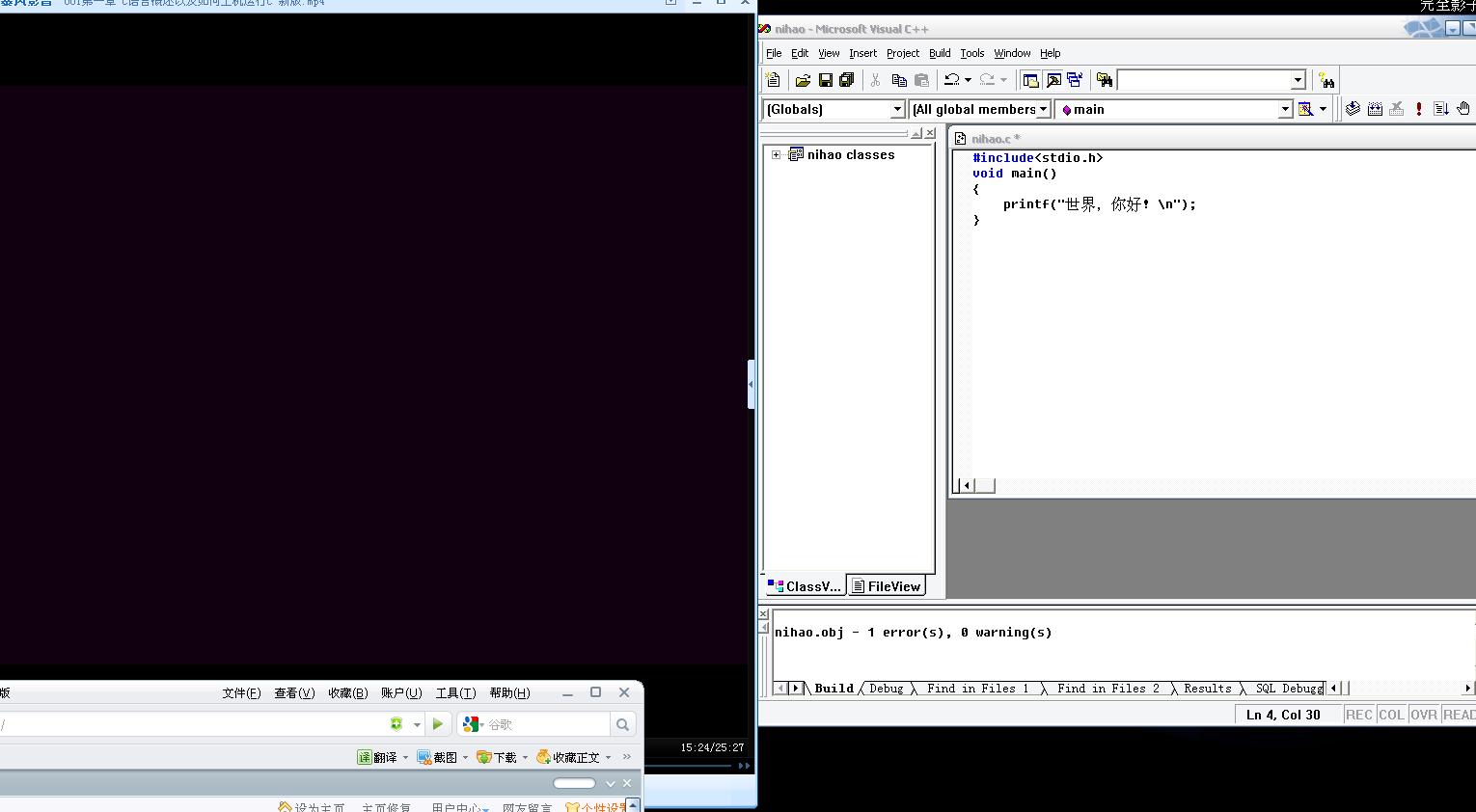Click the media player progress bar

click(688, 766)
